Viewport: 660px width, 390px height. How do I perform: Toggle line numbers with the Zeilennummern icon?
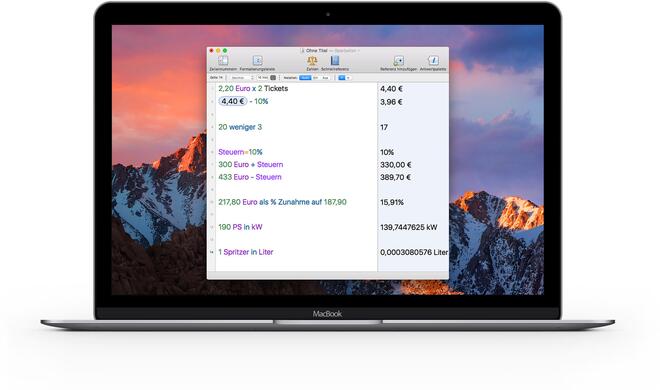(x=223, y=61)
